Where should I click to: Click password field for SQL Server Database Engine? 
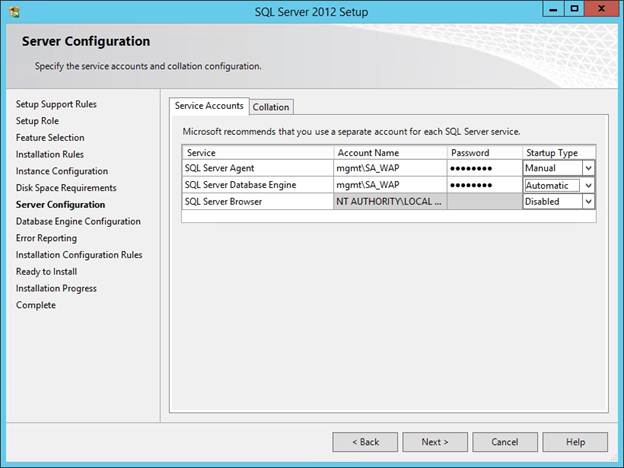pos(484,185)
